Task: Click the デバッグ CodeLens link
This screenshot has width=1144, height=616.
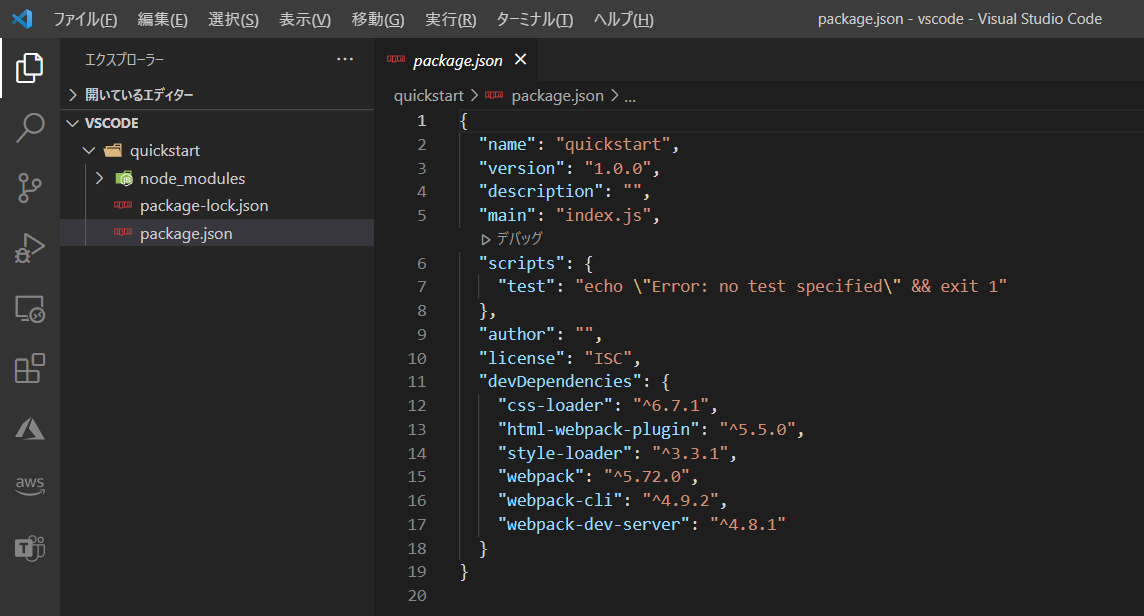Action: 519,239
